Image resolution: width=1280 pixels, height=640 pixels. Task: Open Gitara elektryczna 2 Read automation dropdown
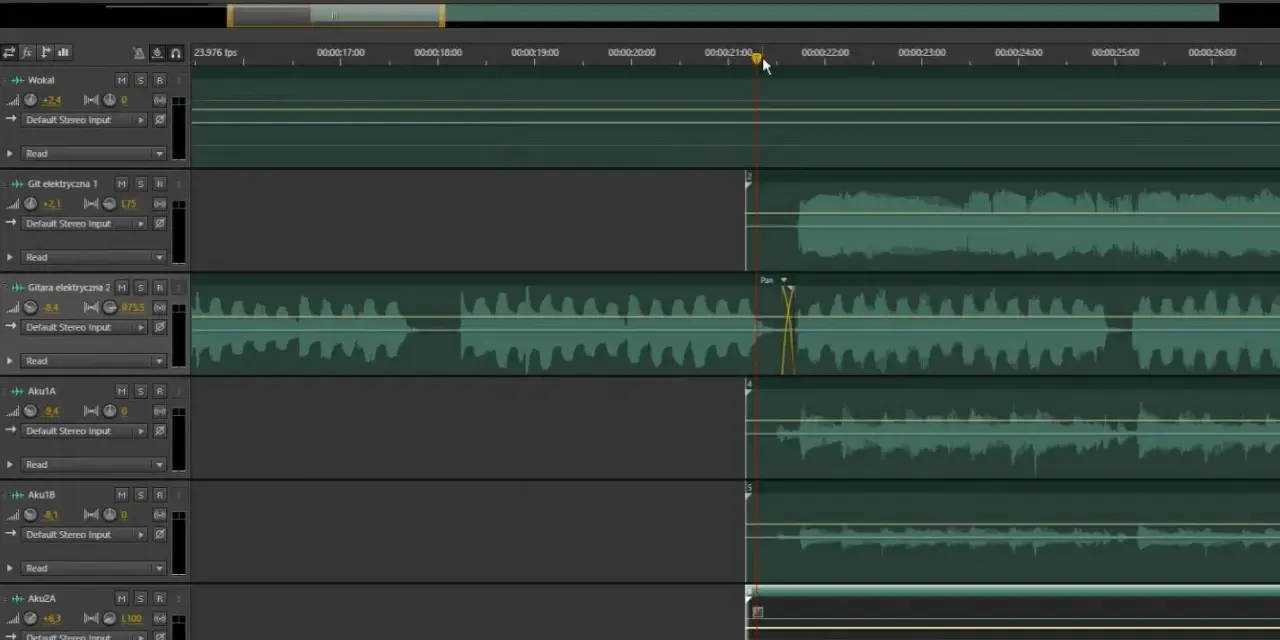(94, 361)
